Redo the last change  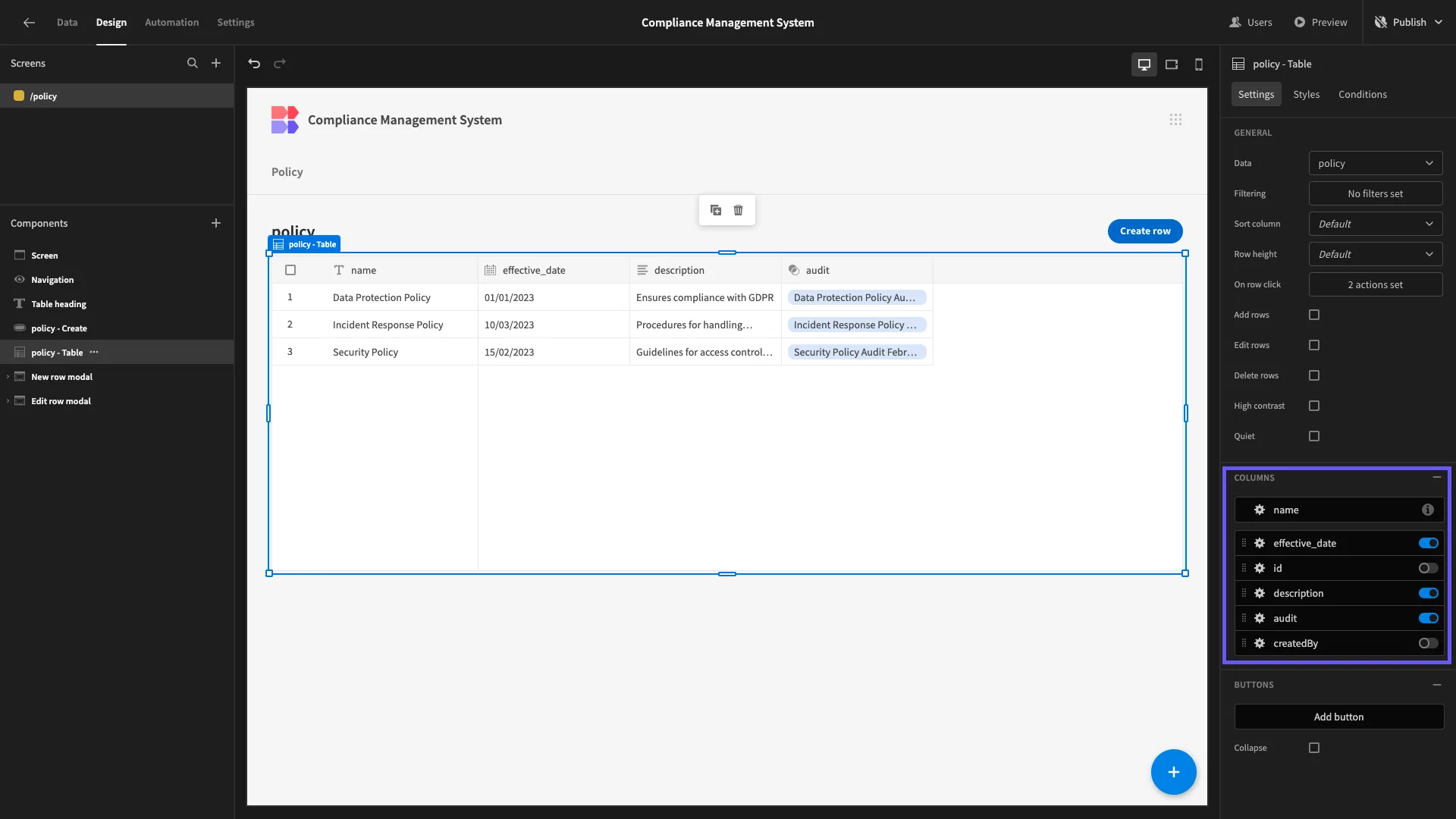[x=280, y=64]
